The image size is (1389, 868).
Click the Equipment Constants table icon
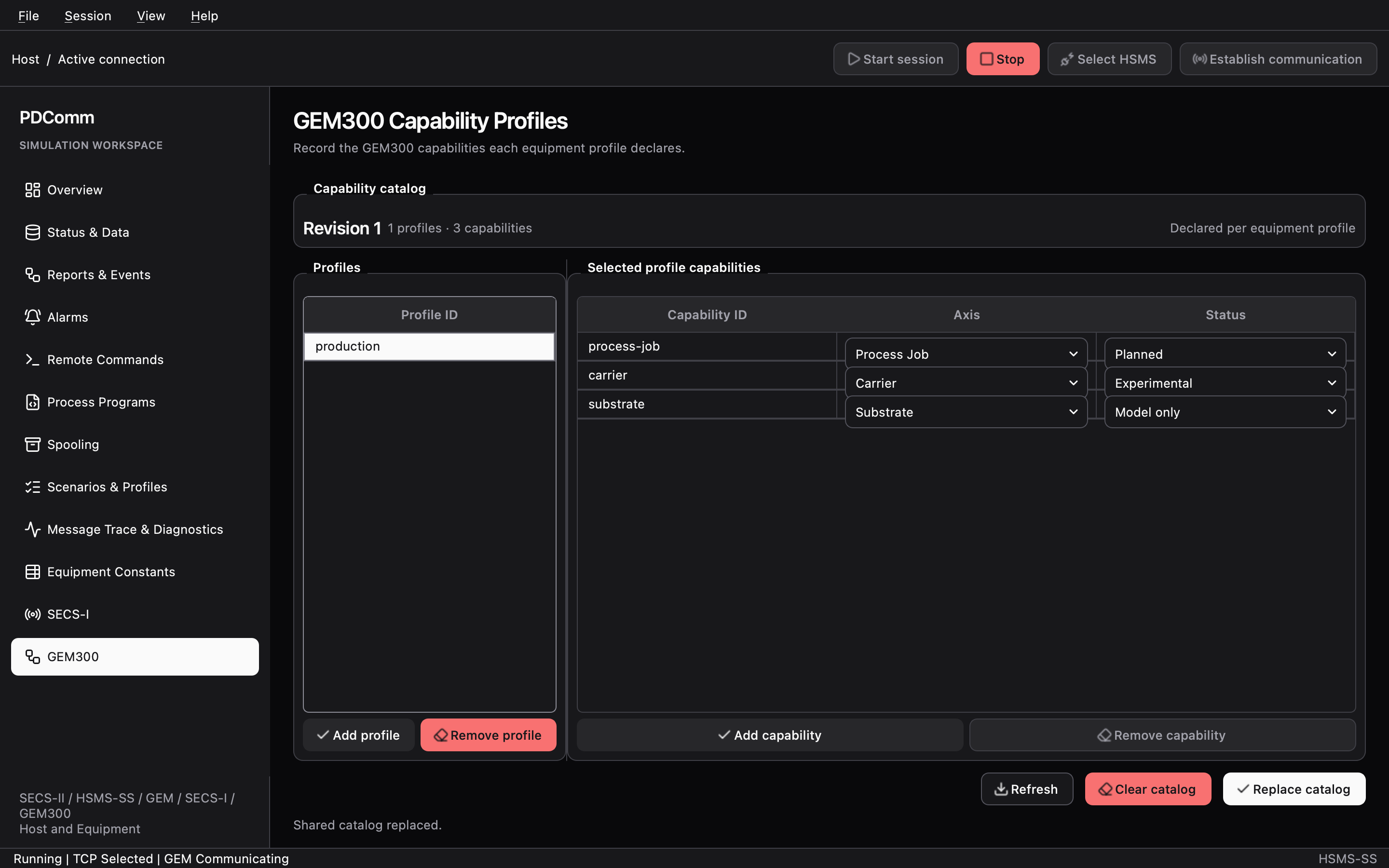pyautogui.click(x=33, y=572)
